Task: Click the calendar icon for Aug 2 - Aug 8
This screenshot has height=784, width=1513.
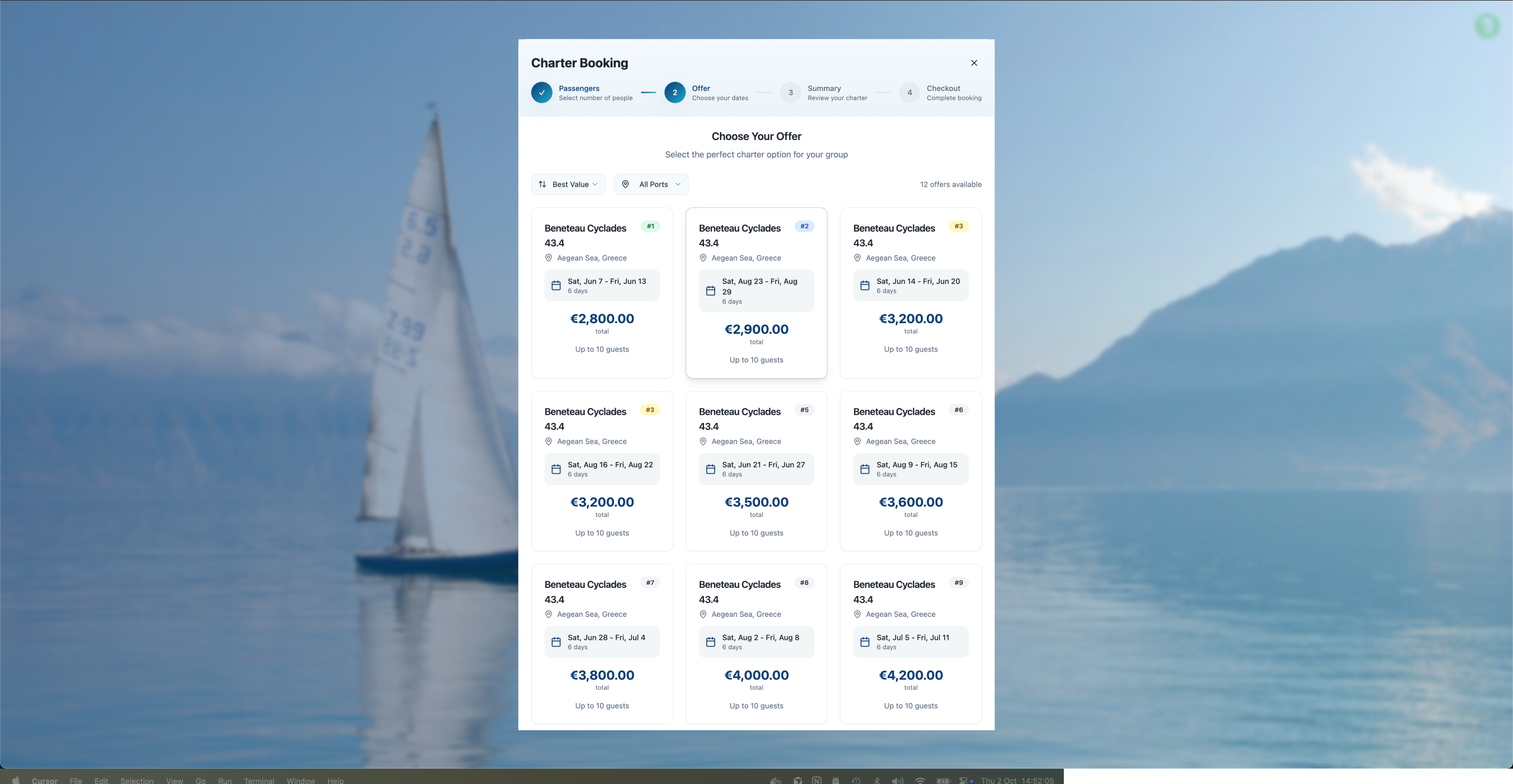Action: click(710, 642)
